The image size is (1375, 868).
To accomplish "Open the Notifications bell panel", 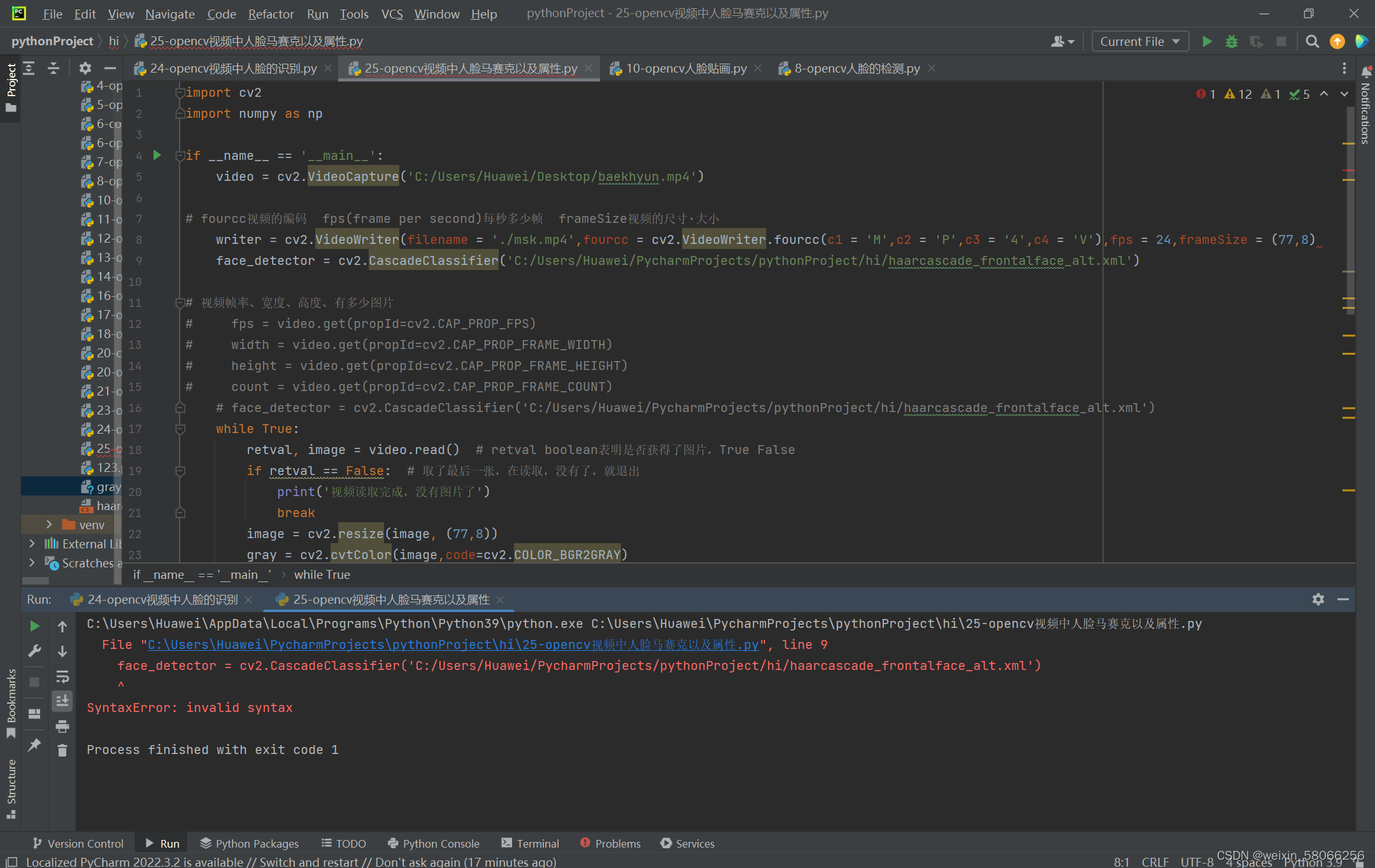I will coord(1367,71).
